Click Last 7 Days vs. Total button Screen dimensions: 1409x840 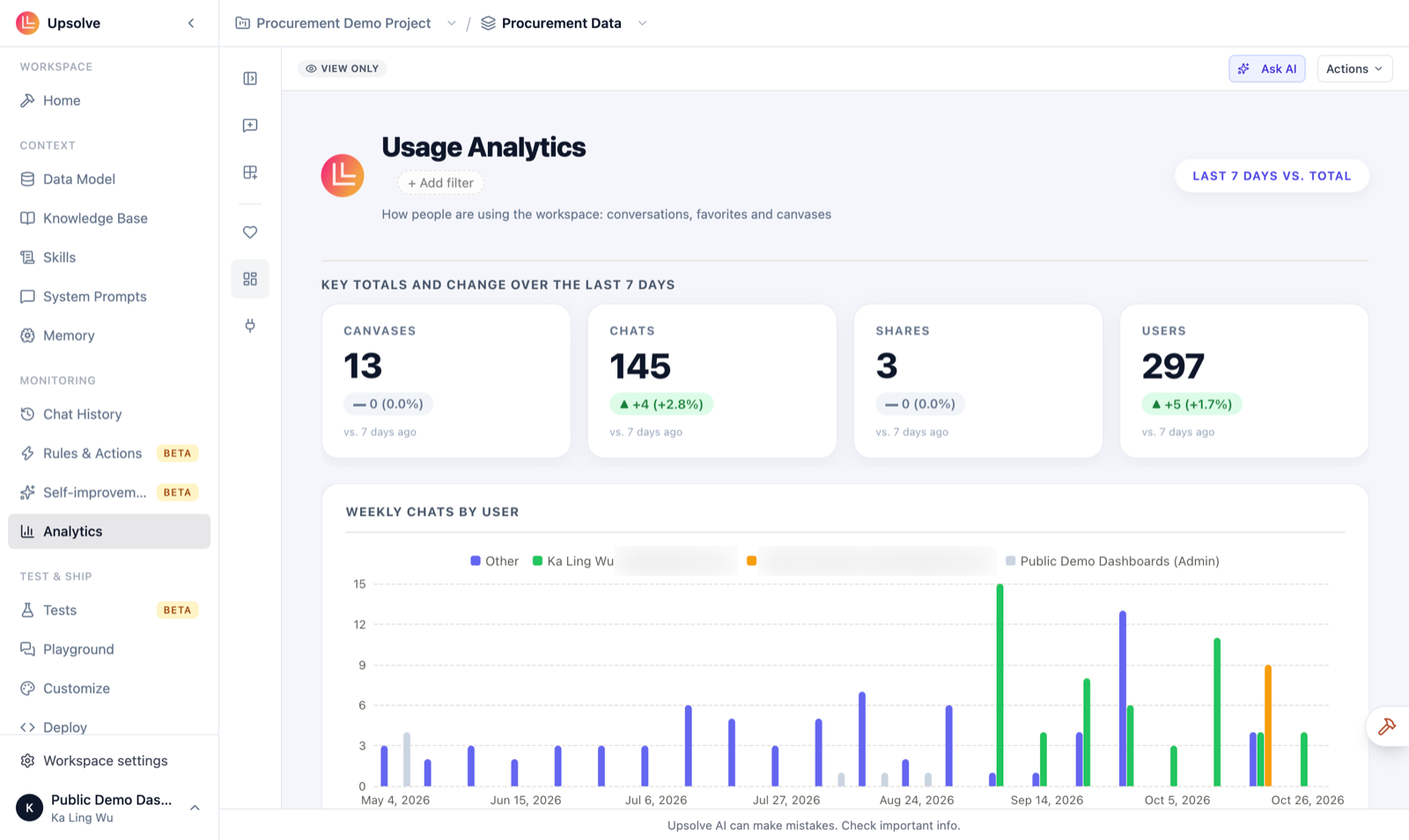point(1272,176)
